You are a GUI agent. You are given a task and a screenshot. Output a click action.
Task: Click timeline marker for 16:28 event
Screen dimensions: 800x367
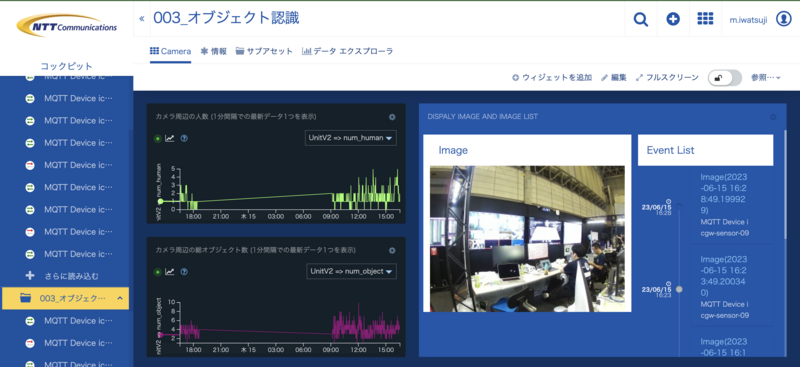[x=679, y=207]
